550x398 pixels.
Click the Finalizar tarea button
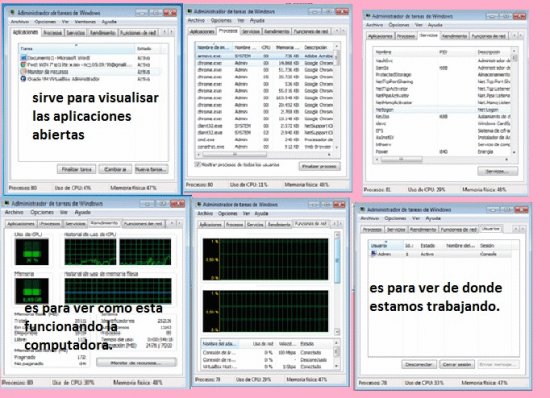click(x=76, y=169)
